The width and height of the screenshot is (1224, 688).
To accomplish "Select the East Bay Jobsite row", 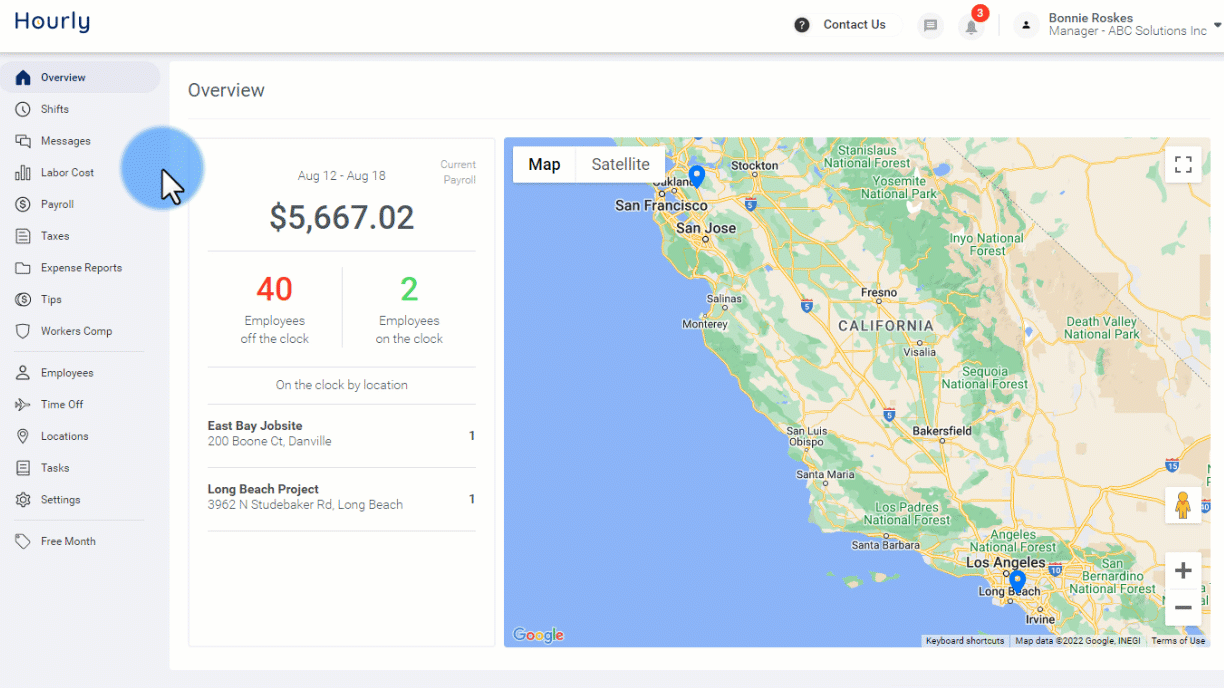I will pos(342,436).
